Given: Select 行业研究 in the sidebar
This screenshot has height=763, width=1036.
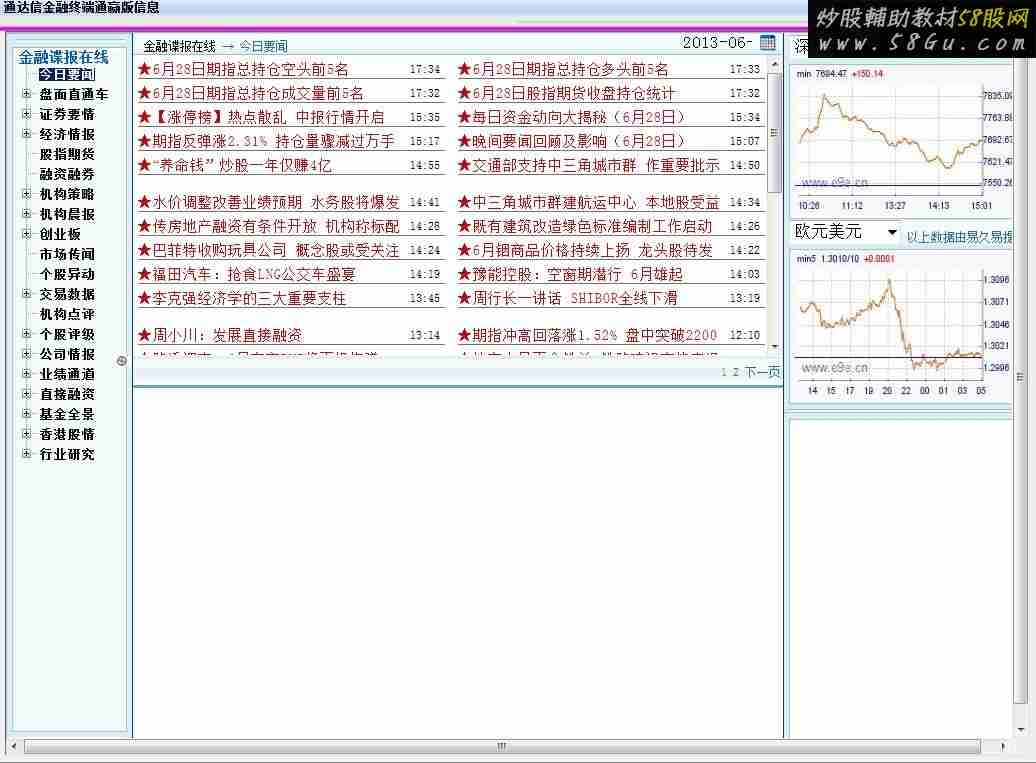Looking at the screenshot, I should [x=67, y=454].
